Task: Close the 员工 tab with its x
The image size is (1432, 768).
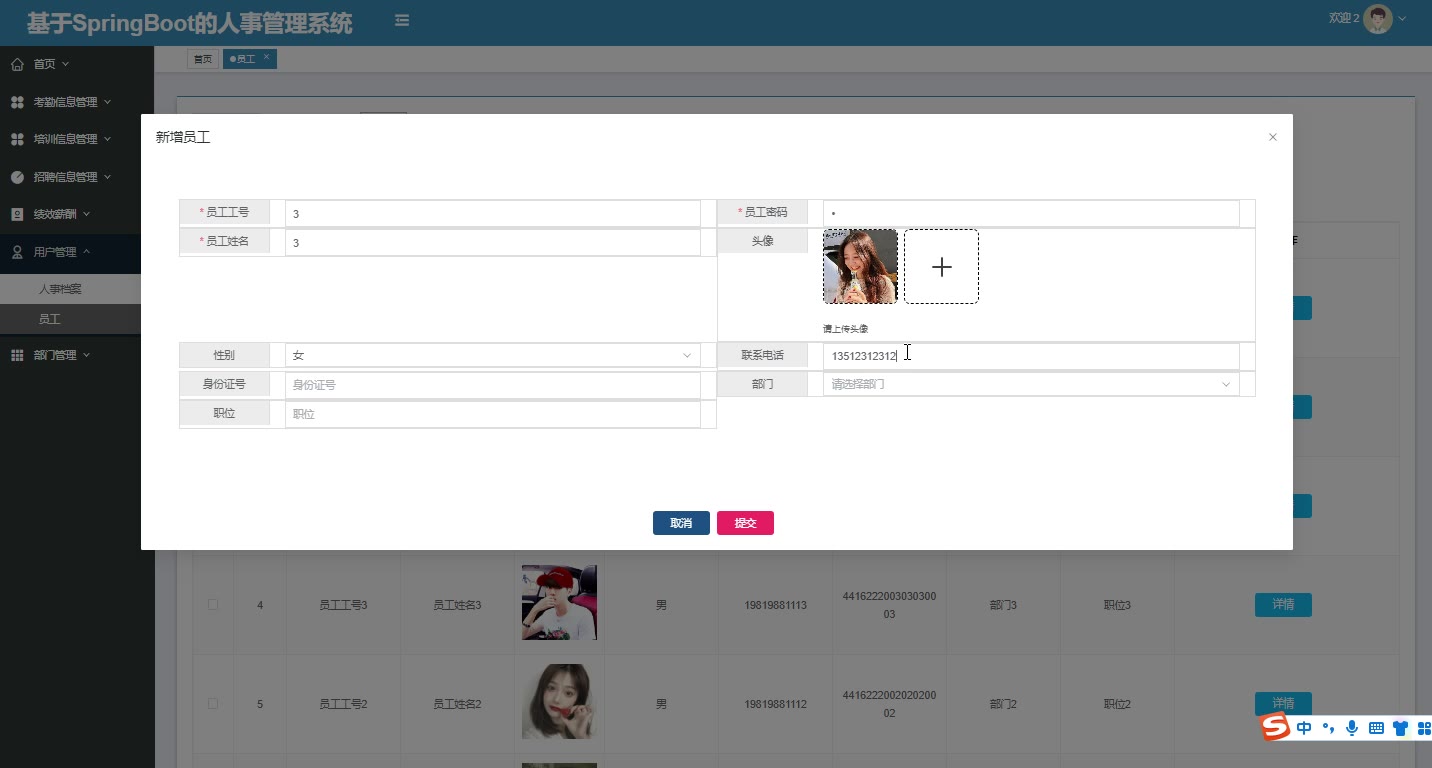Action: tap(266, 57)
